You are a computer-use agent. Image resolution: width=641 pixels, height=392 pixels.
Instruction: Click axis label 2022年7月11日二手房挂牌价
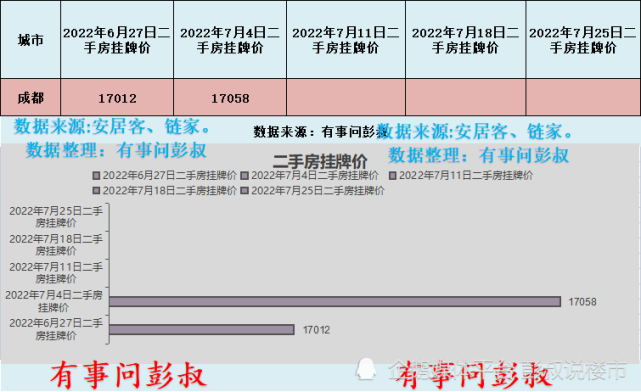pos(56,273)
